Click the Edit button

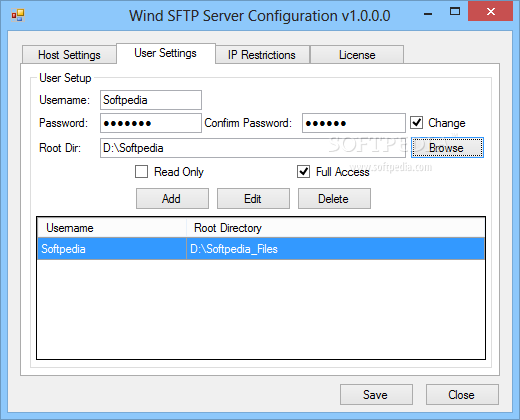point(253,199)
